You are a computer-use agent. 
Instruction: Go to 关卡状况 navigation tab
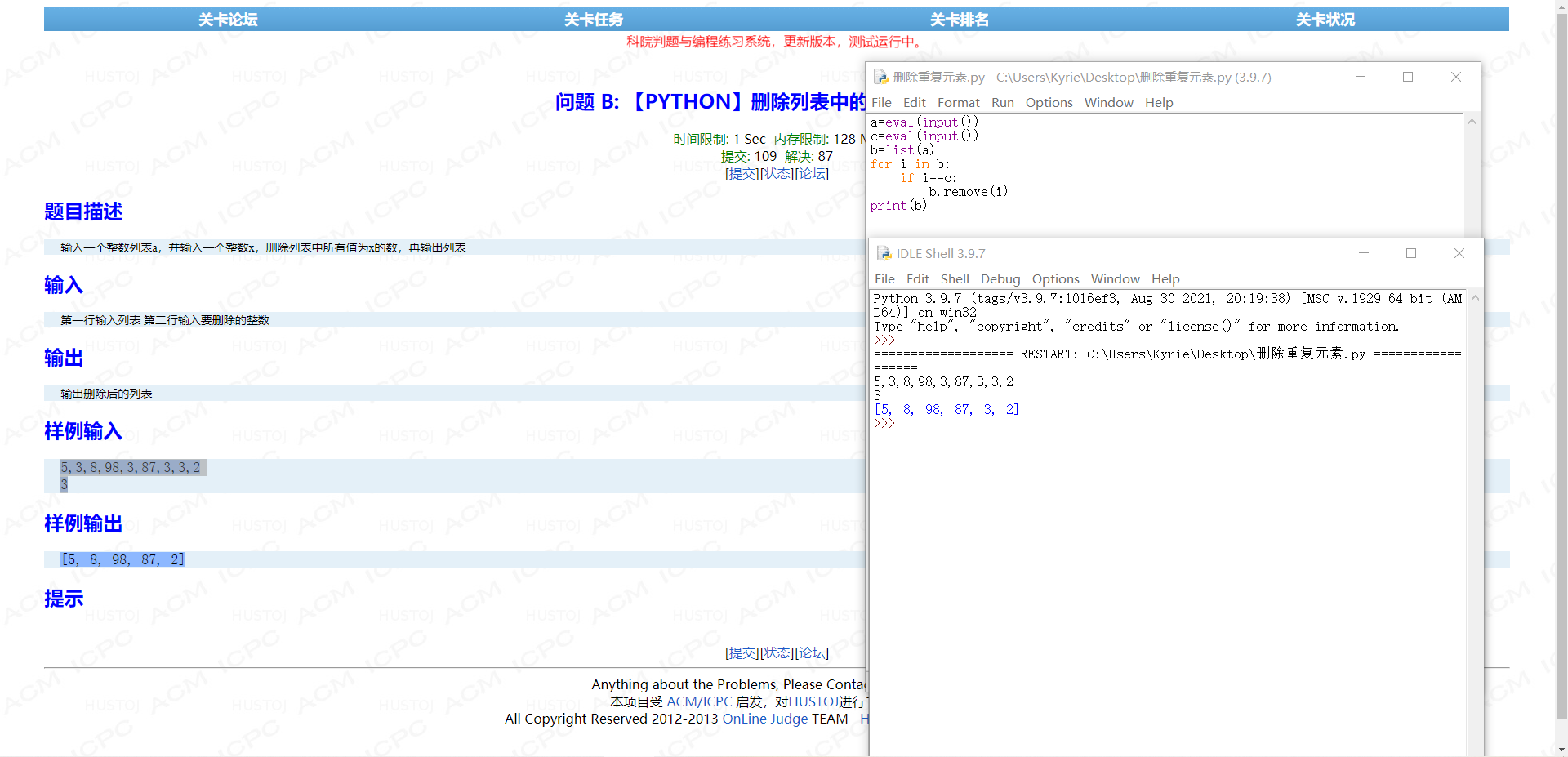[x=1325, y=20]
